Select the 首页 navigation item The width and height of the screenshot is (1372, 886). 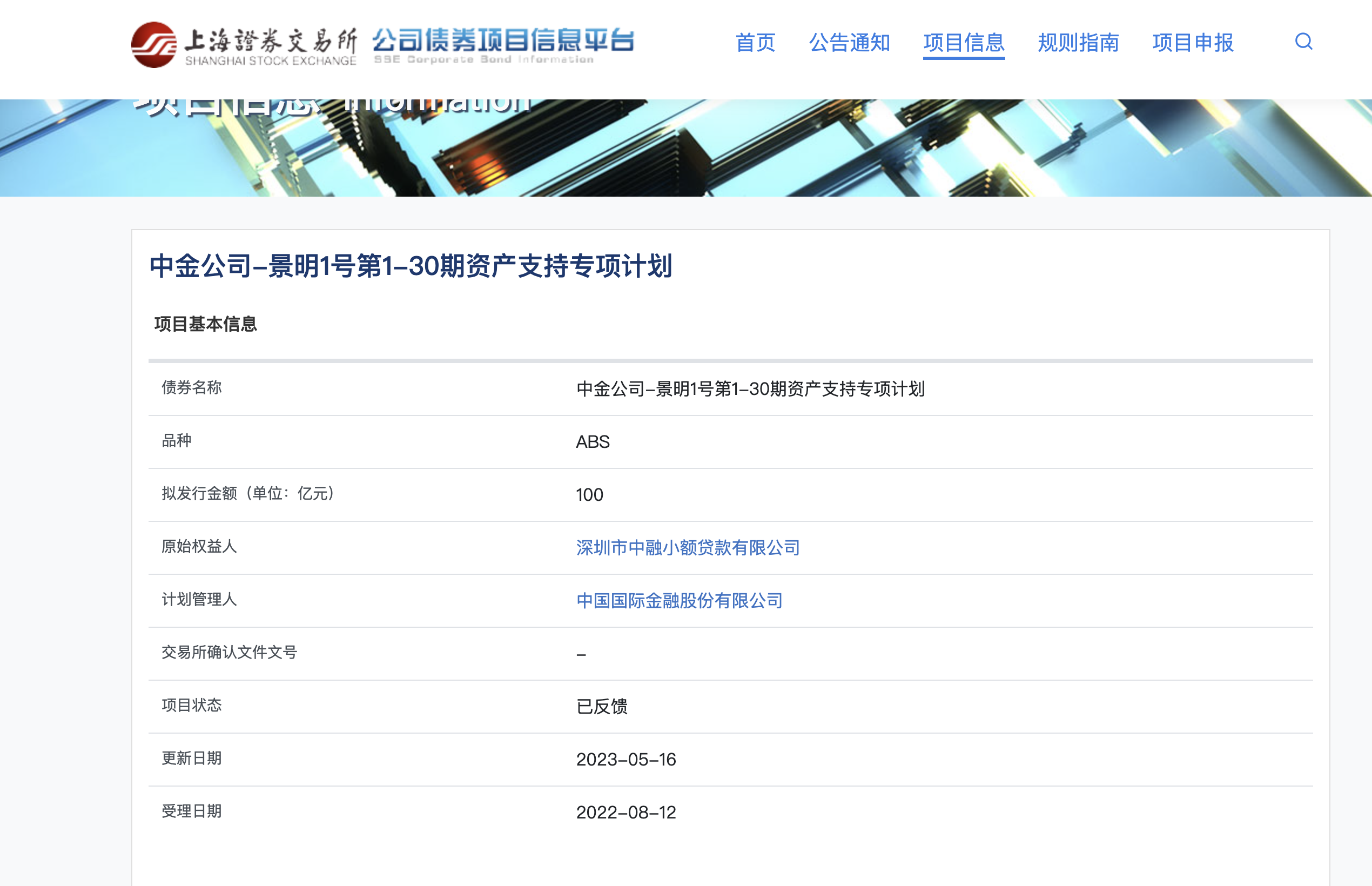coord(756,43)
